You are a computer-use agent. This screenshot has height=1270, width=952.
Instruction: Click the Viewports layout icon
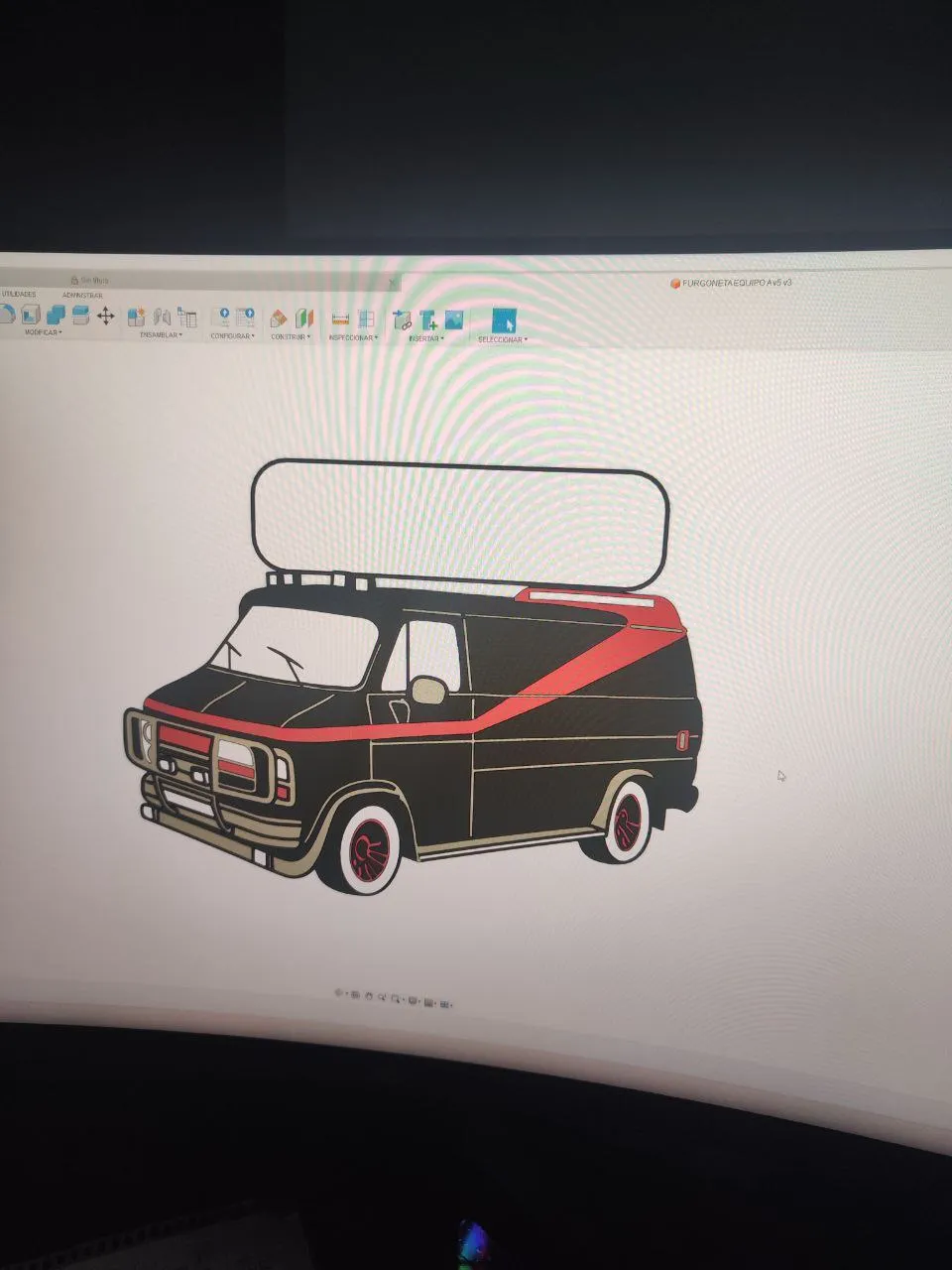pos(444,1004)
